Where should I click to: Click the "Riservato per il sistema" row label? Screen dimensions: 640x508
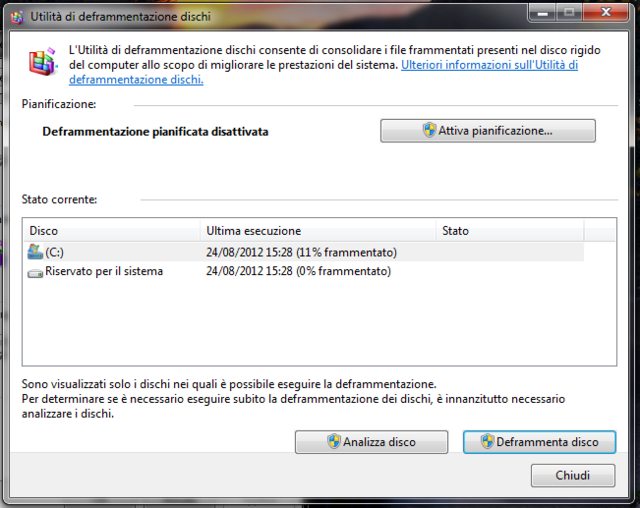coord(104,271)
